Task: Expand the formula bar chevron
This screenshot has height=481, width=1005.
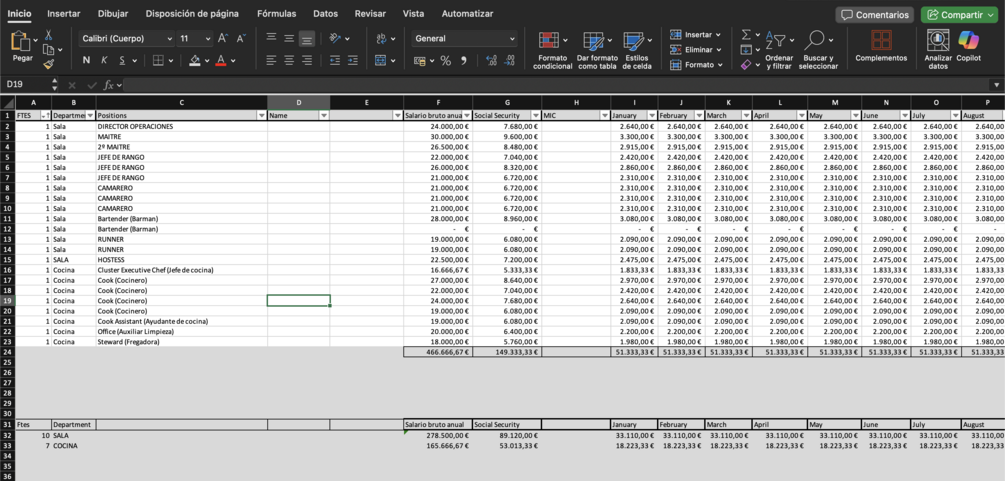Action: [x=997, y=85]
